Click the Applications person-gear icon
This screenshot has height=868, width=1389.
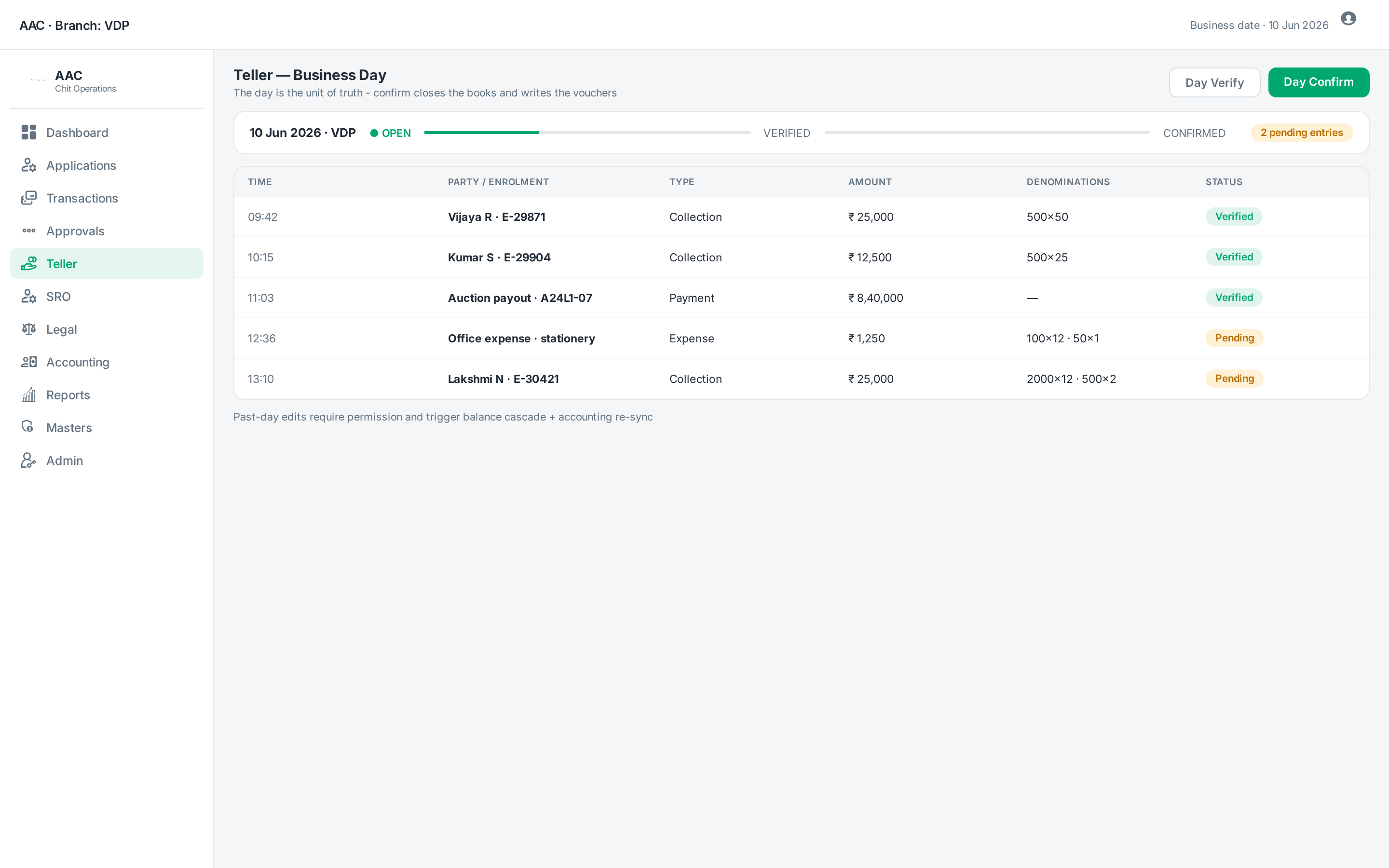click(x=29, y=165)
